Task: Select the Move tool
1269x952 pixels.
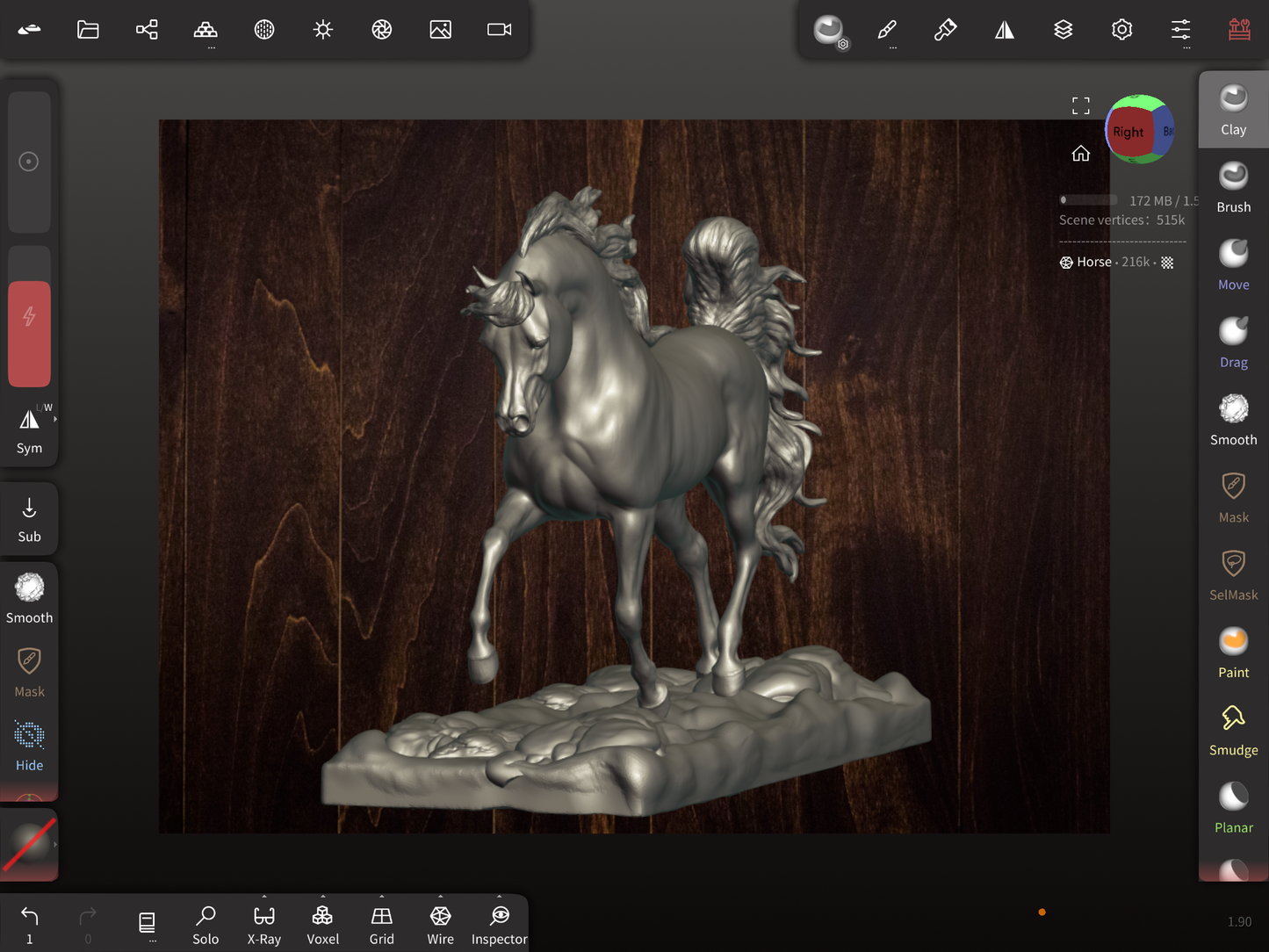Action: 1233,264
